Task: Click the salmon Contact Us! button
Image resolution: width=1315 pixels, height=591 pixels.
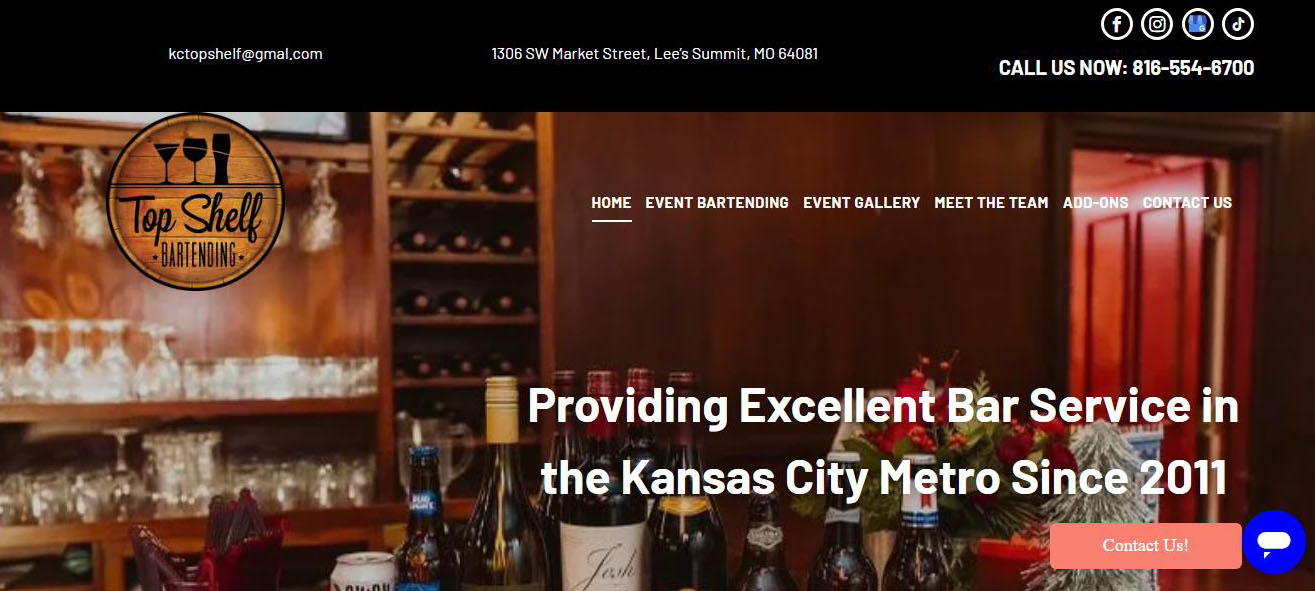Action: [x=1145, y=546]
